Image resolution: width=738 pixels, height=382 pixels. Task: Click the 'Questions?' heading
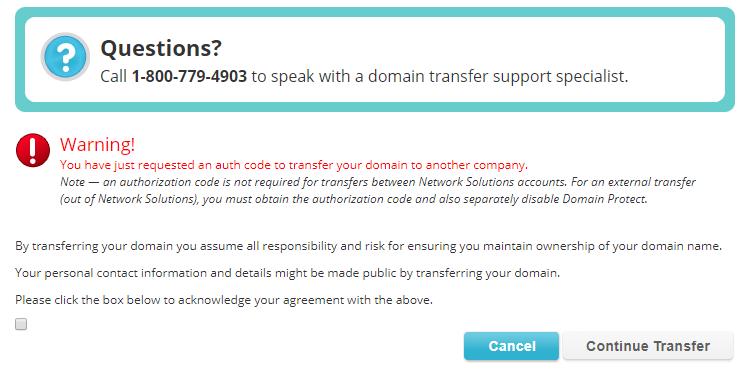[161, 48]
